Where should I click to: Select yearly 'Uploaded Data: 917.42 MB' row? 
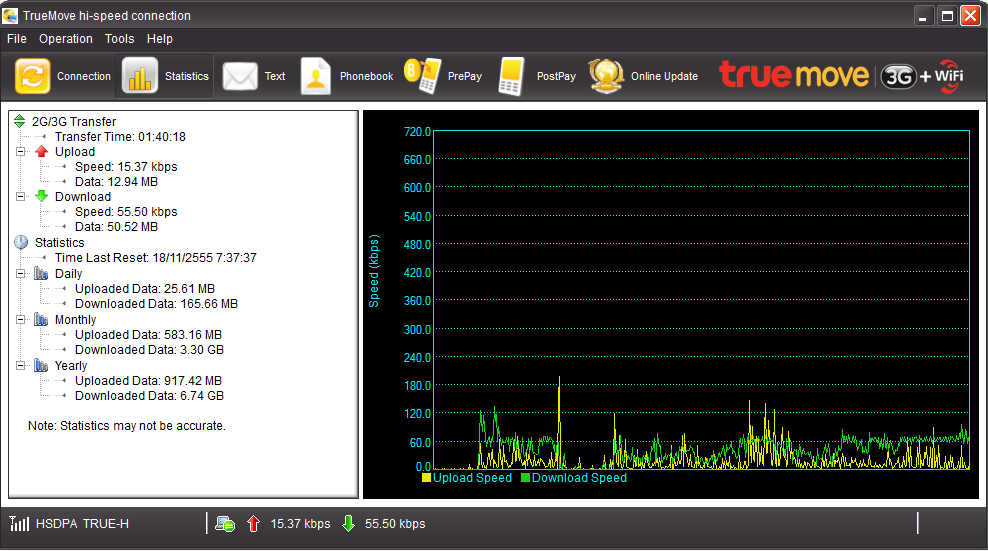(x=149, y=381)
